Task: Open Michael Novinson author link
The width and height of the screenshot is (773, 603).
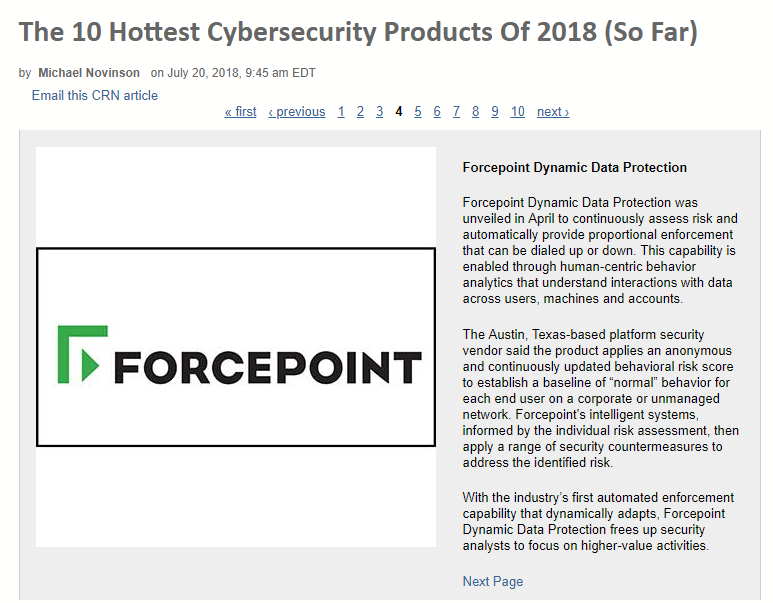Action: pos(89,73)
